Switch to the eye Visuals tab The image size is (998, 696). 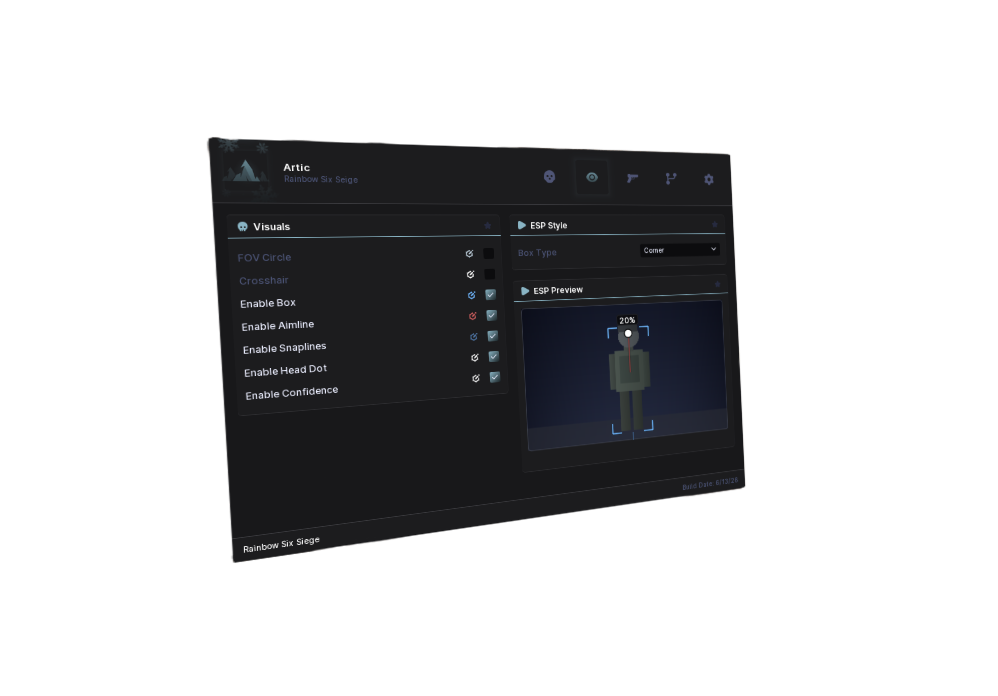592,177
